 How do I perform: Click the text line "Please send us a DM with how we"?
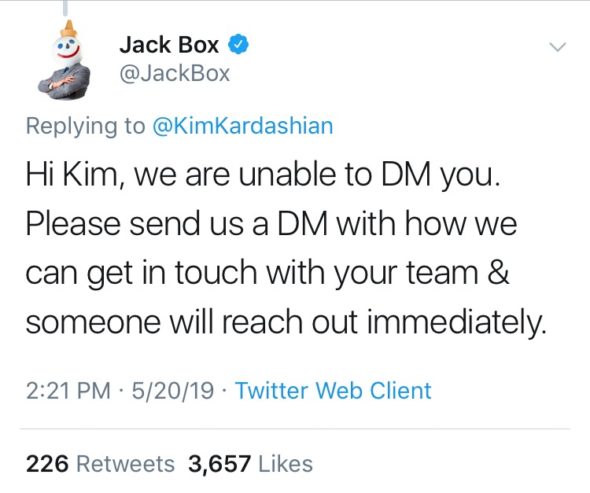pyautogui.click(x=271, y=224)
